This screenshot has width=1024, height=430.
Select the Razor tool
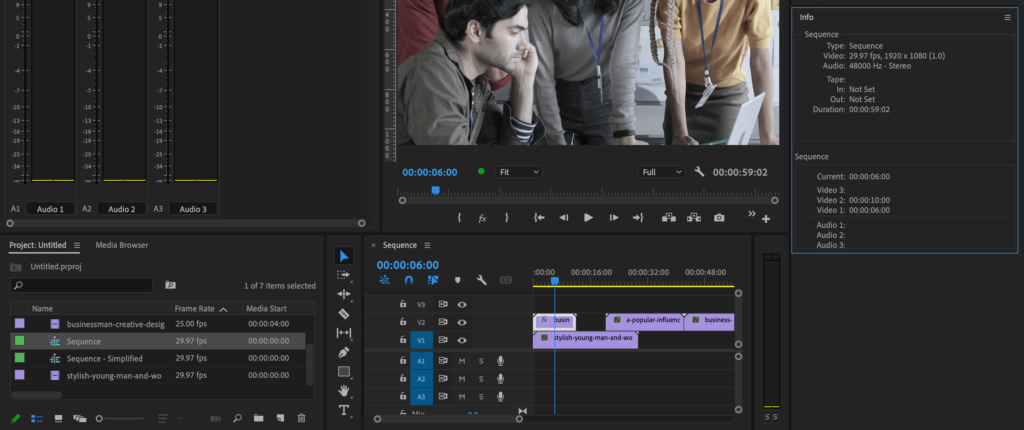click(344, 313)
